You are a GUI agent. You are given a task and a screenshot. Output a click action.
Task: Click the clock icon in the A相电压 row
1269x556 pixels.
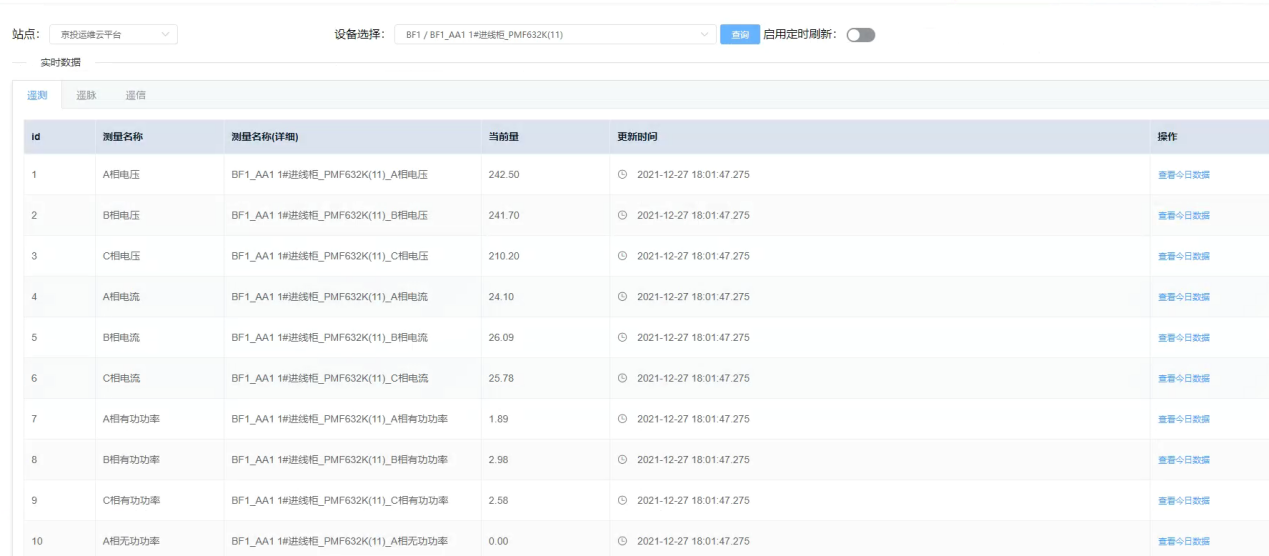[x=623, y=175]
